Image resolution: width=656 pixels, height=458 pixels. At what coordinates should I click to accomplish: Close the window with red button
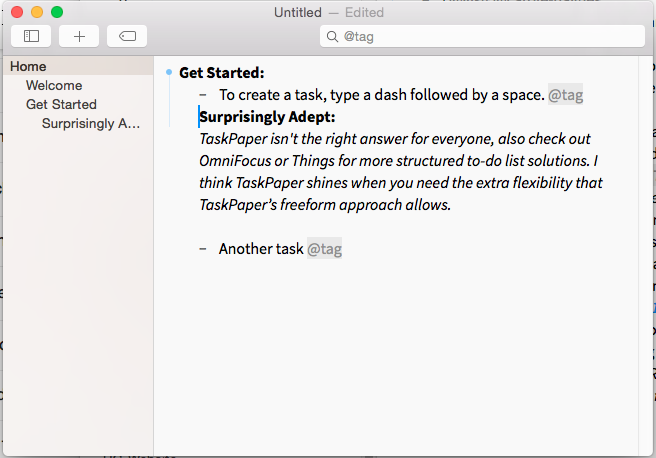(x=17, y=12)
